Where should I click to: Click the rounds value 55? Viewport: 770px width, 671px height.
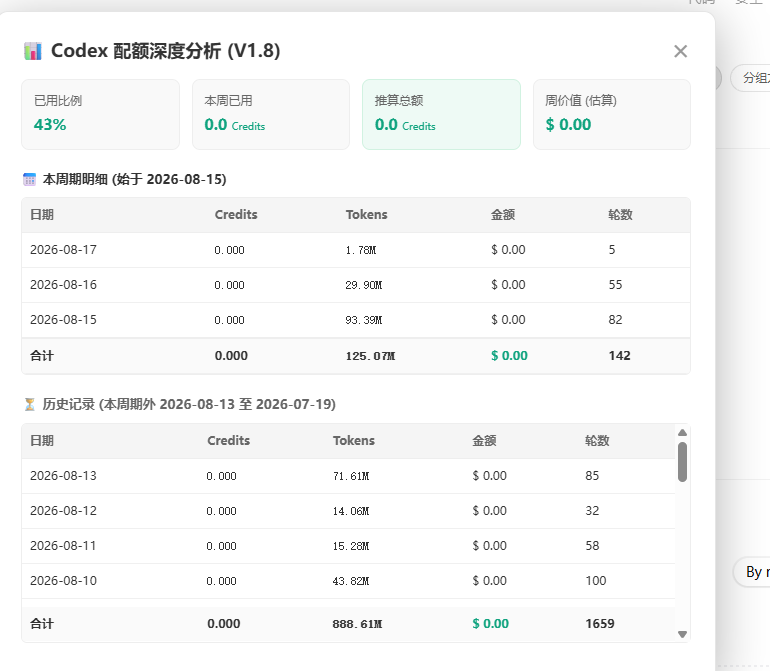pos(615,284)
